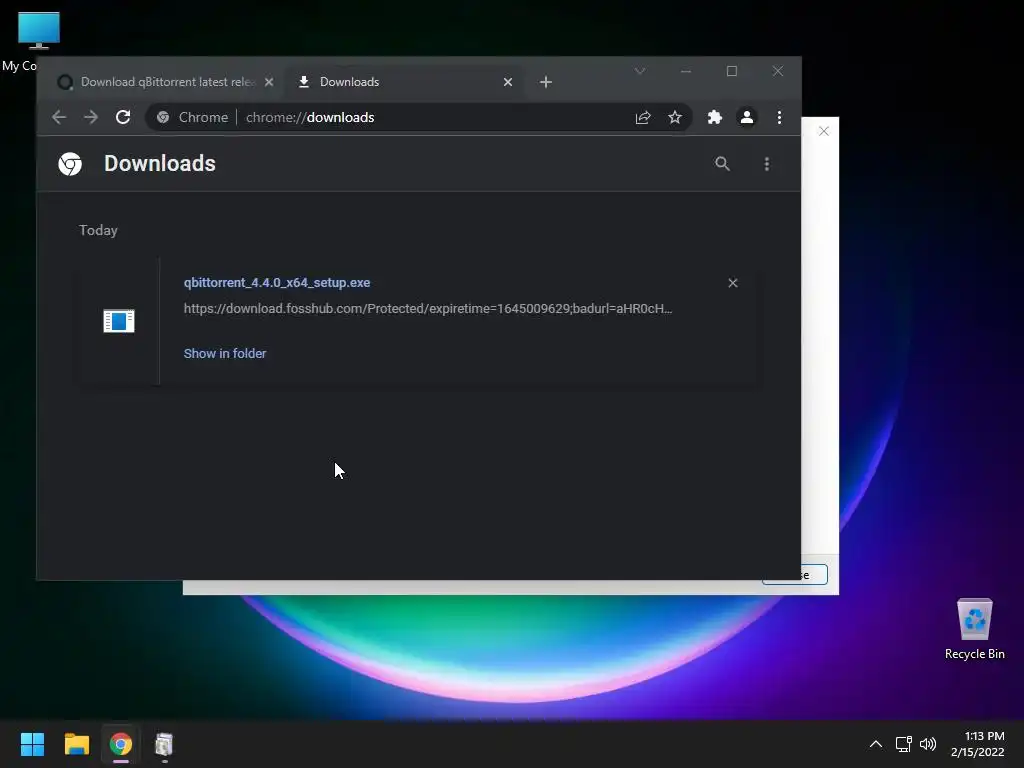This screenshot has width=1024, height=768.
Task: Close the Downloads tab
Action: coord(507,82)
